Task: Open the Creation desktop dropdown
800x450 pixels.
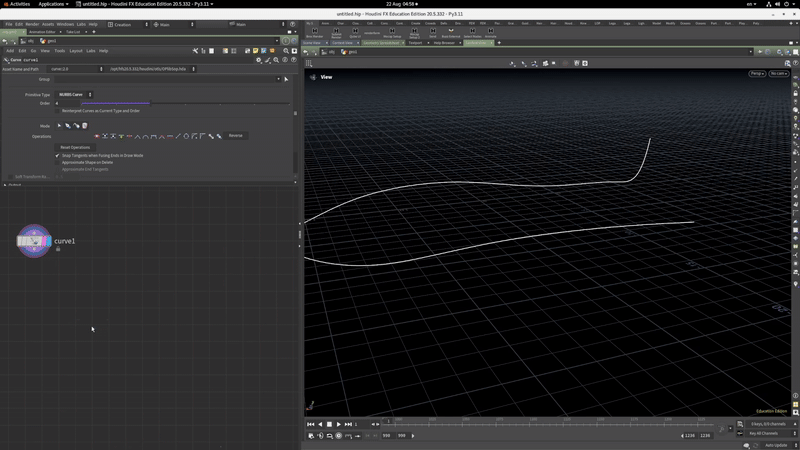Action: [128, 24]
